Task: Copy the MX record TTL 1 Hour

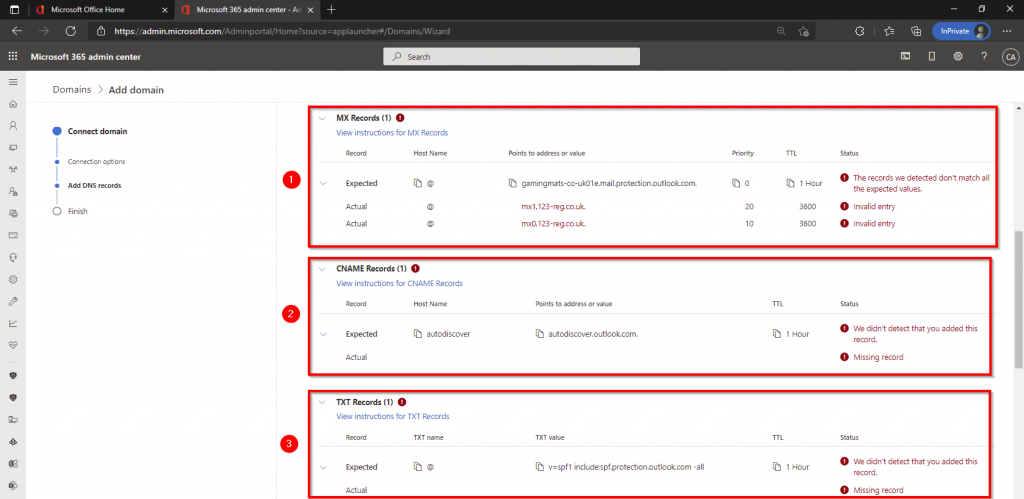Action: coord(790,184)
